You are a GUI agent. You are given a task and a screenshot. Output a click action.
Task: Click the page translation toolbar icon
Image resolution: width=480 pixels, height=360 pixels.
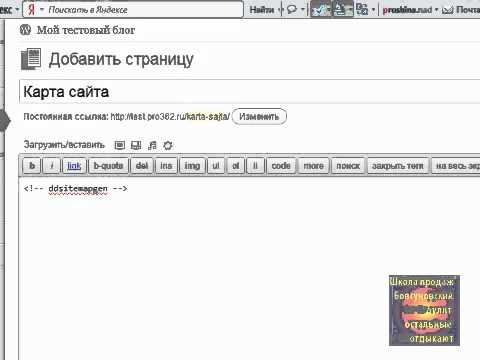[362, 9]
